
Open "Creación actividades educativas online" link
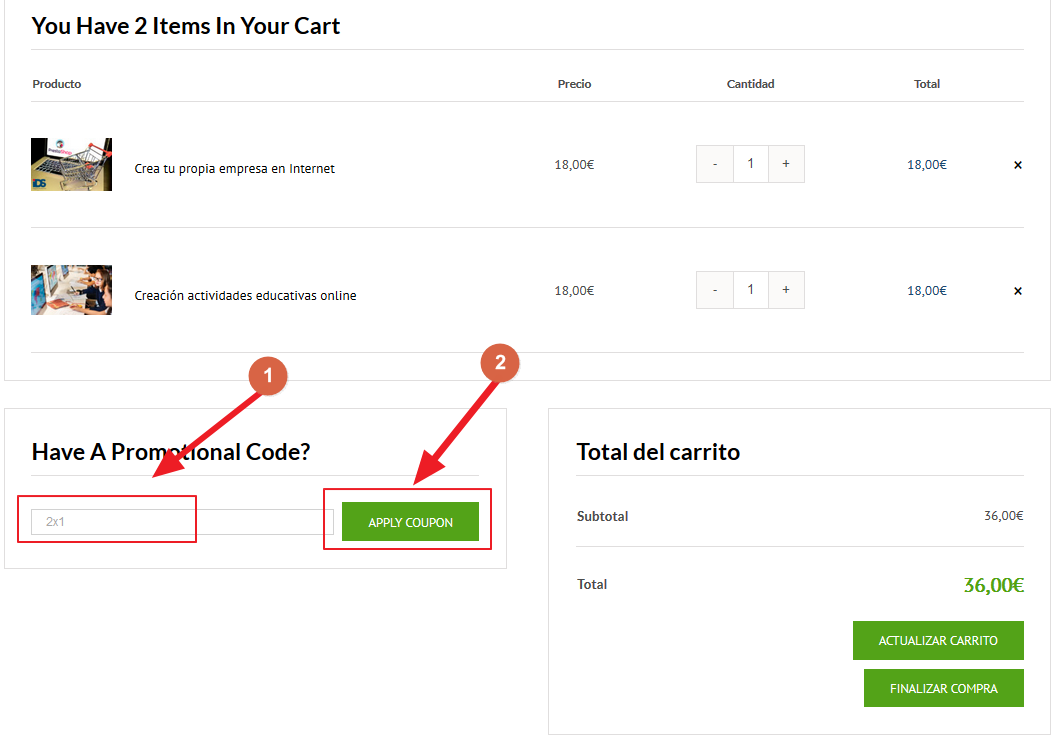245,296
